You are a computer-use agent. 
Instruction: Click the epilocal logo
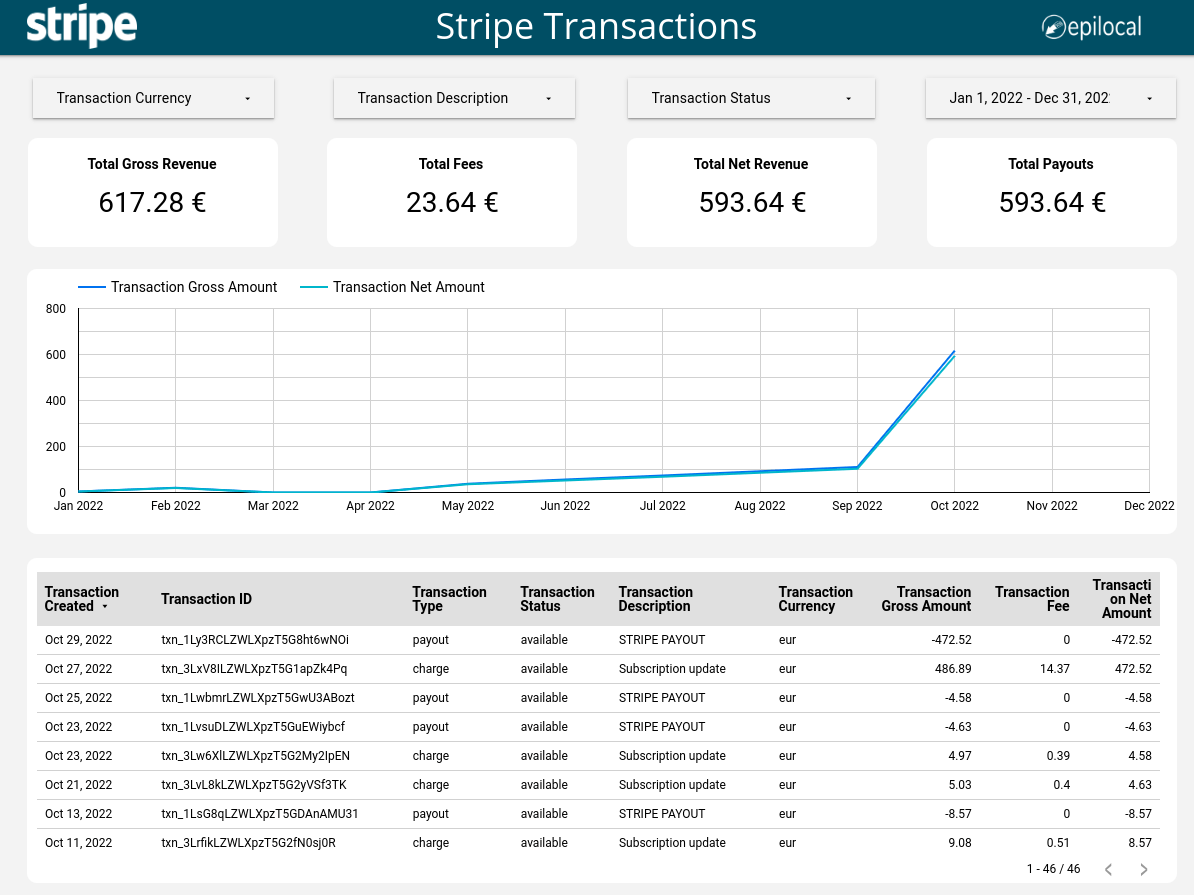click(1090, 27)
